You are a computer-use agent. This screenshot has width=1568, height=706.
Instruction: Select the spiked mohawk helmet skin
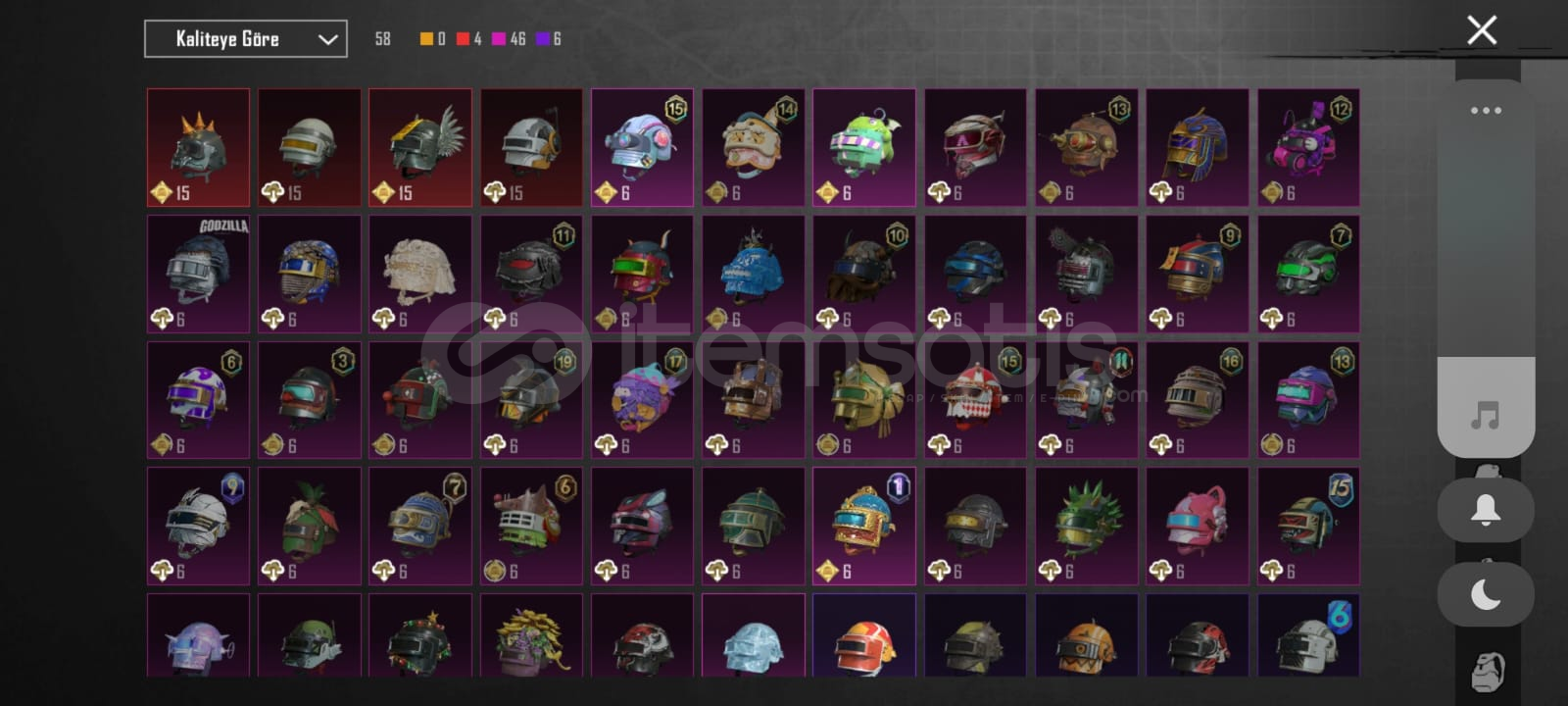tap(198, 147)
